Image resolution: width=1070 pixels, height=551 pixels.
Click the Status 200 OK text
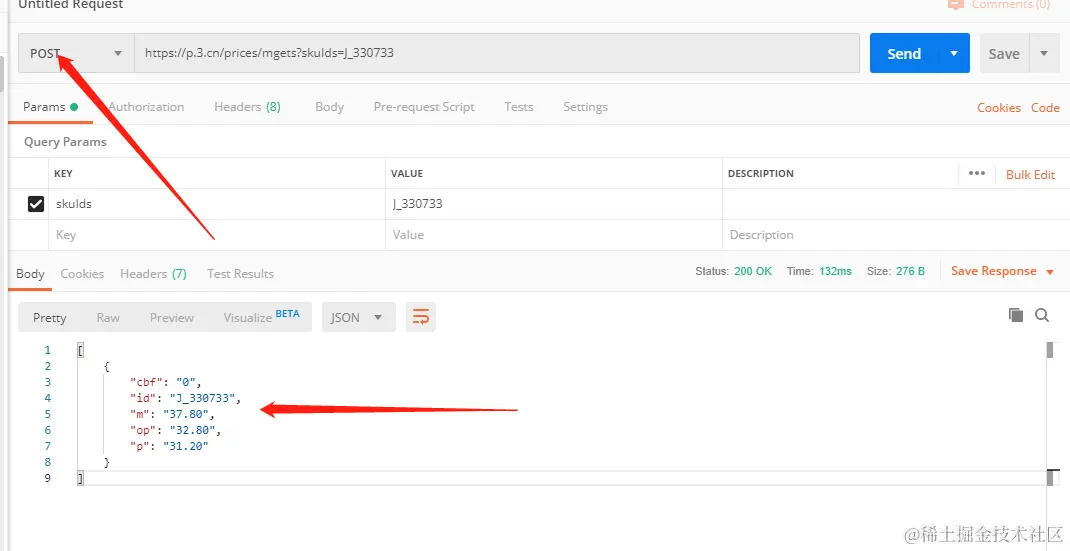point(734,271)
